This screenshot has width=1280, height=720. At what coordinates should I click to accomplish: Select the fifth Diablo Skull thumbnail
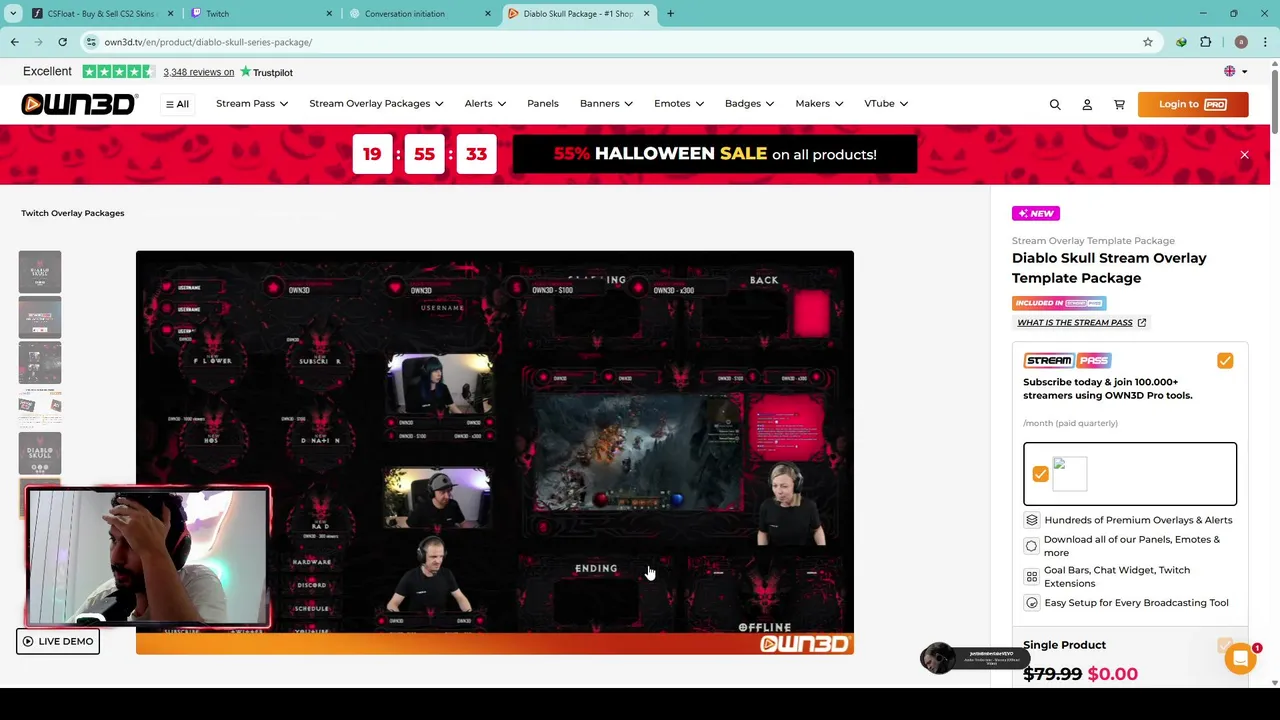[40, 454]
